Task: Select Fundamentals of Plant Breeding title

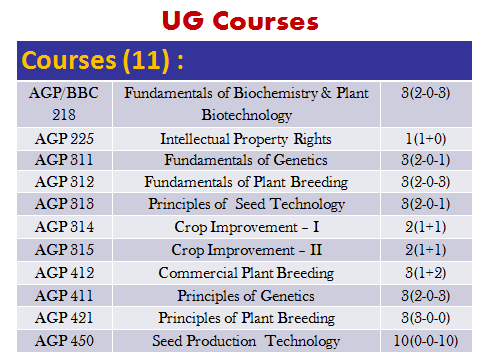Action: point(246,182)
